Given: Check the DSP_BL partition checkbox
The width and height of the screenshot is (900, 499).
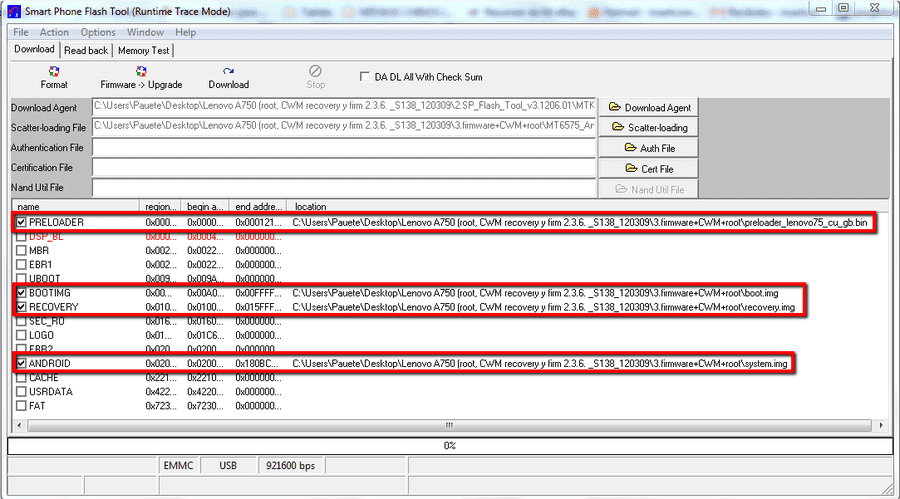Looking at the screenshot, I should (21, 237).
